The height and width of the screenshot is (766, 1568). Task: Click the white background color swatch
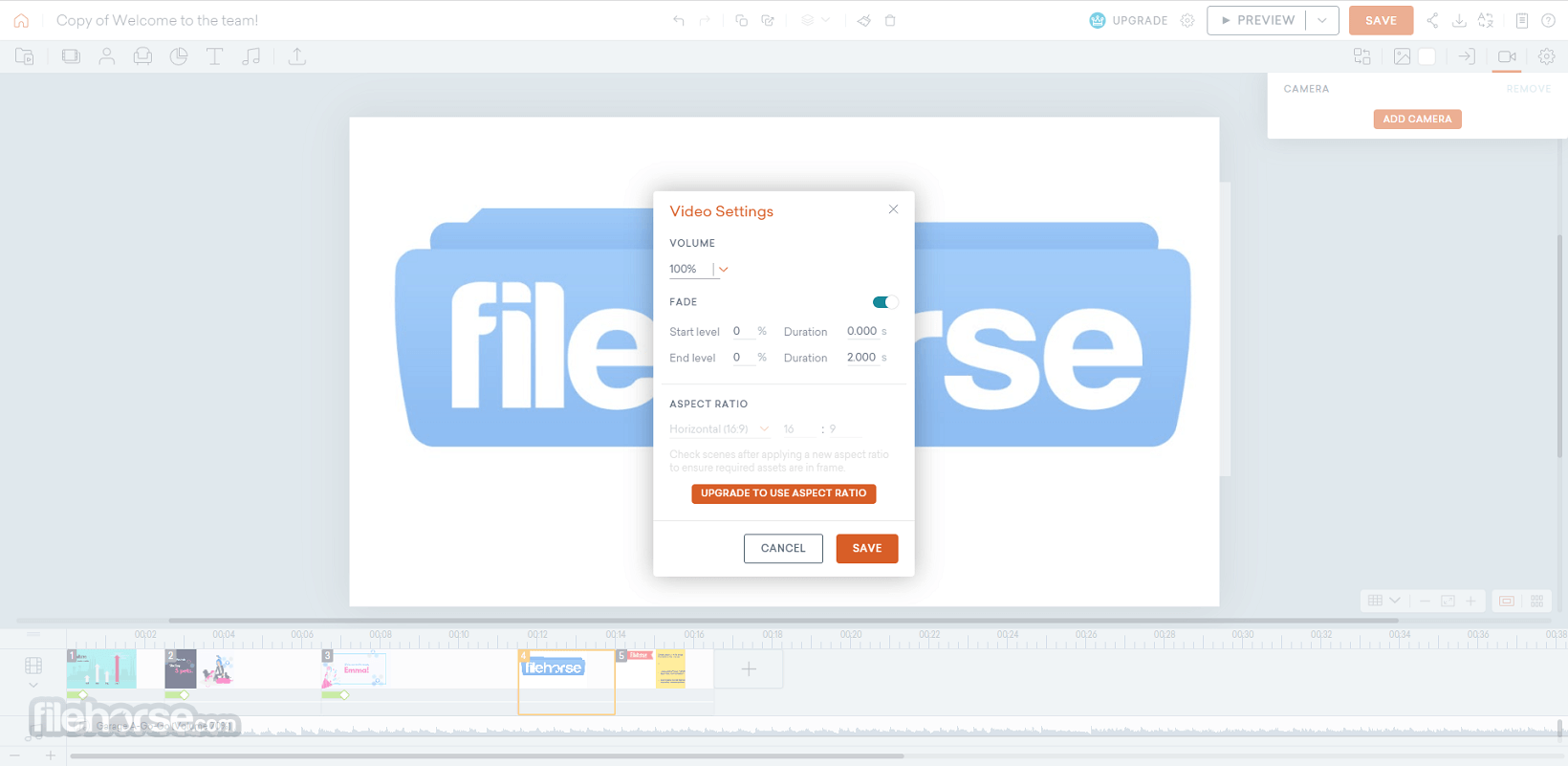point(1426,56)
